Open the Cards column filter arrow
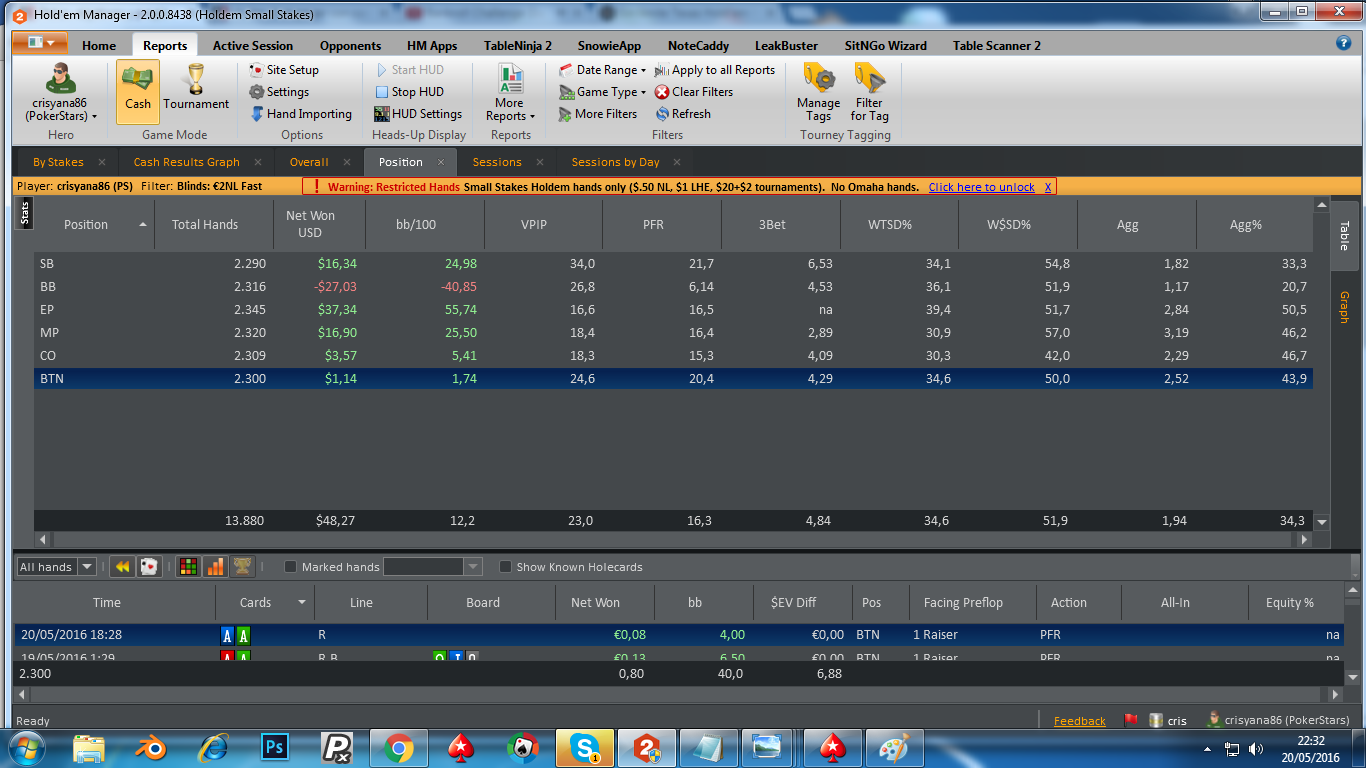 tap(302, 602)
